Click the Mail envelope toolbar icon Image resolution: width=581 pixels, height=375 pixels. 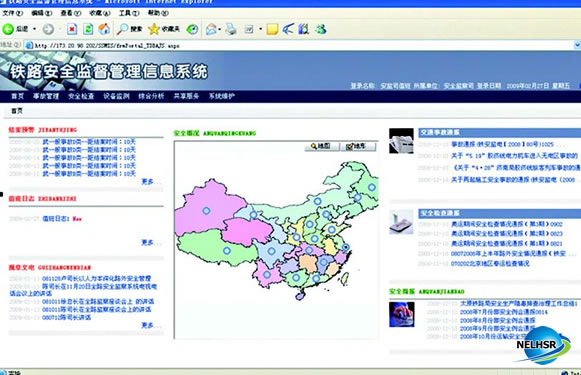(211, 29)
